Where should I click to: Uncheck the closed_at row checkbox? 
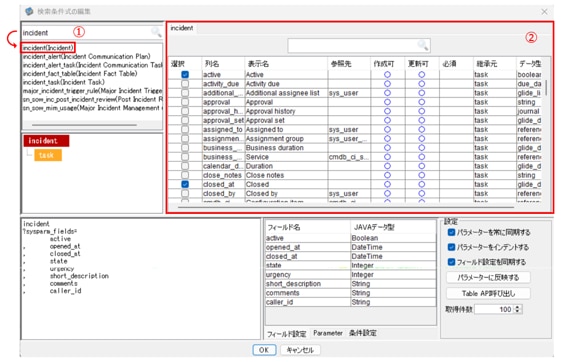(185, 184)
